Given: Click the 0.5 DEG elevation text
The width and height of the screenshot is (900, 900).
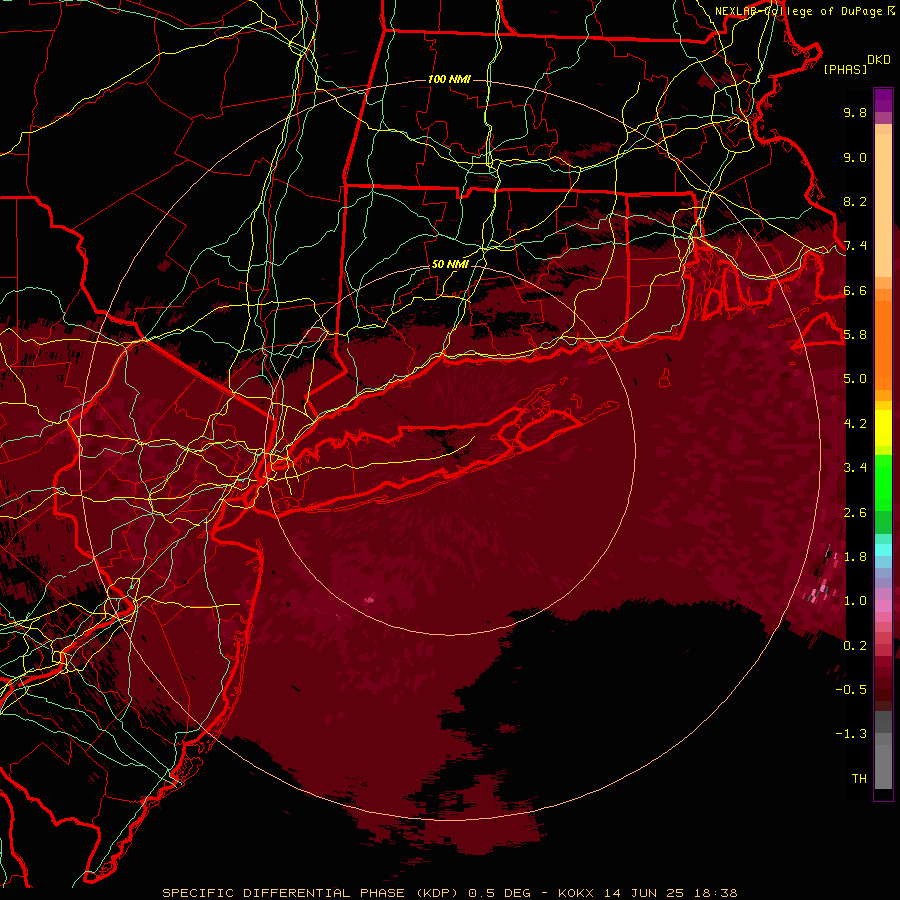Looking at the screenshot, I should 499,893.
